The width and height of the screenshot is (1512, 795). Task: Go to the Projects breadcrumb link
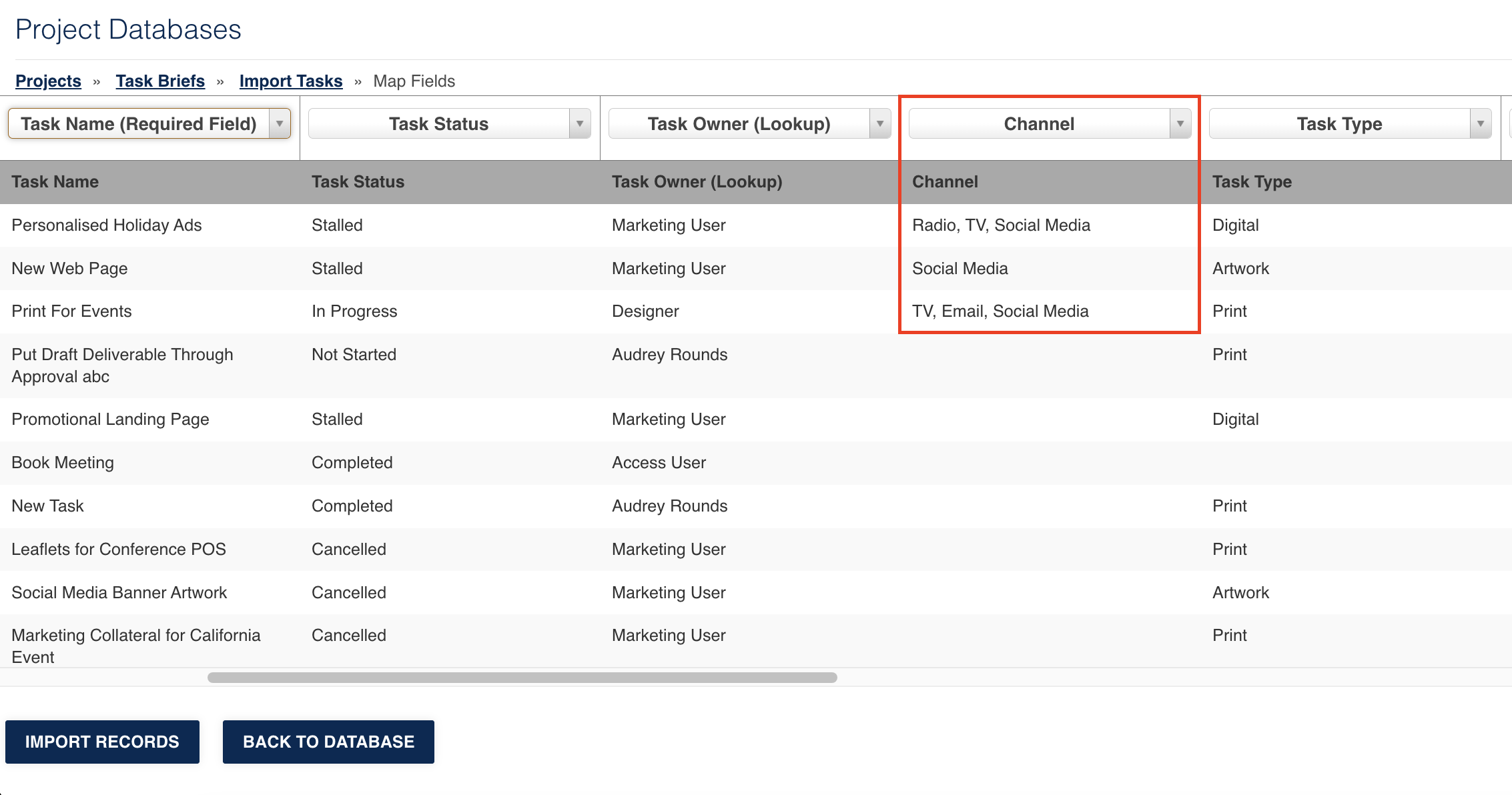(48, 81)
